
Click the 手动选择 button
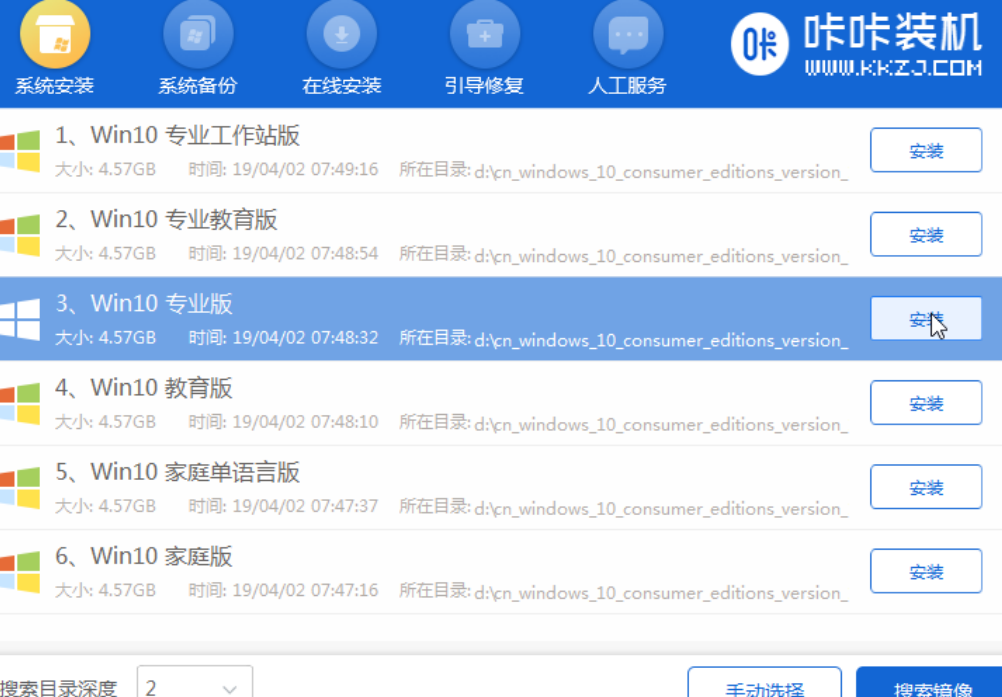click(x=764, y=688)
